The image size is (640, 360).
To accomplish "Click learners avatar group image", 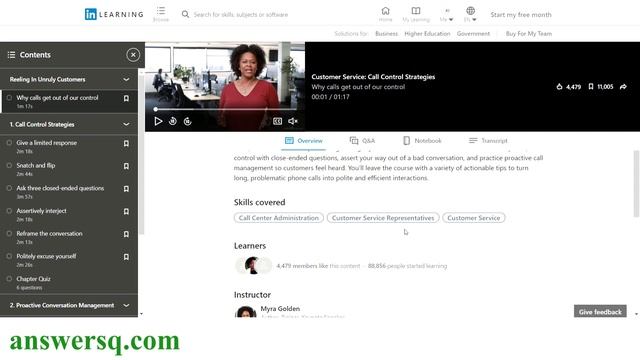I will pyautogui.click(x=253, y=266).
